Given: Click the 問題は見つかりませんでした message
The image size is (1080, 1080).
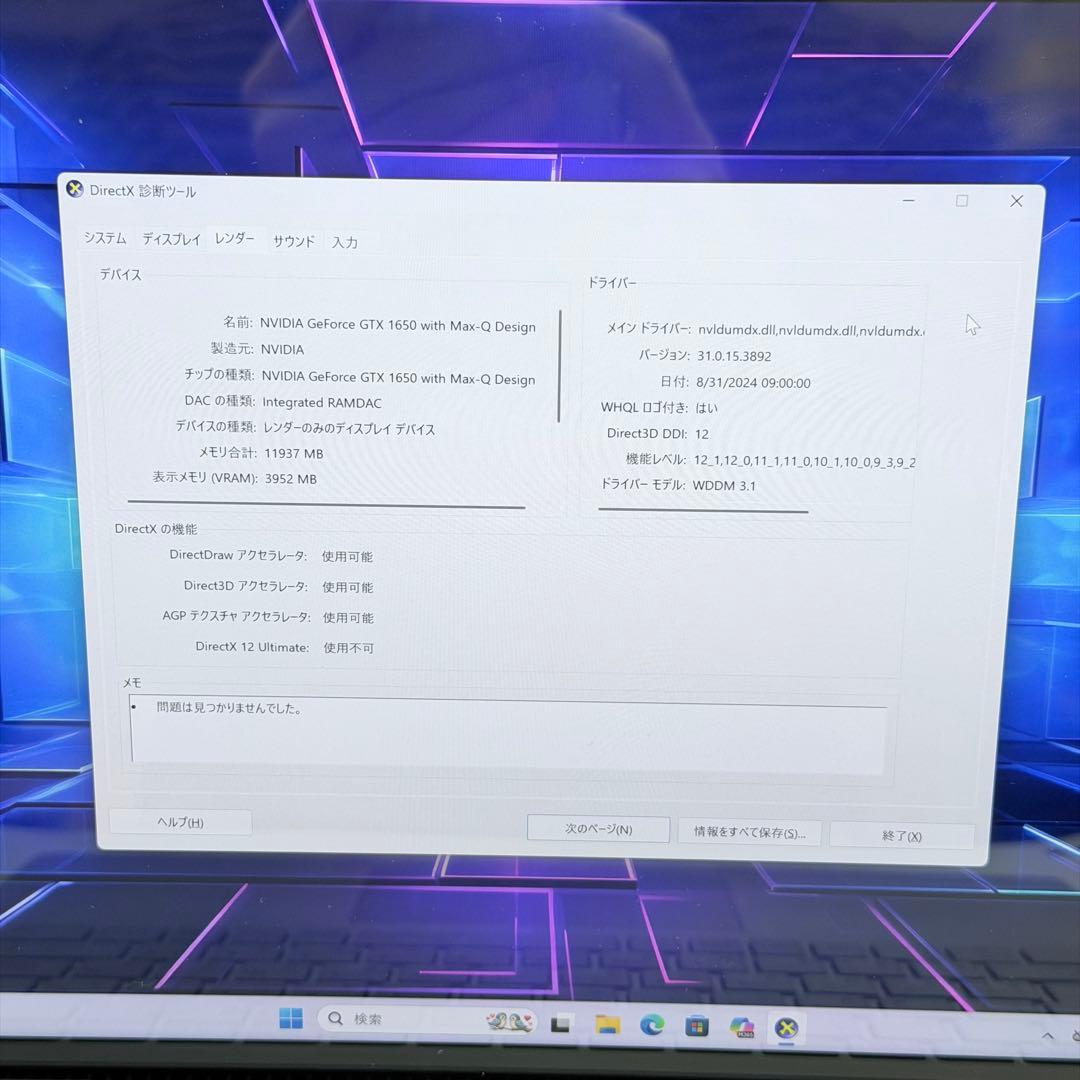Looking at the screenshot, I should click(x=229, y=708).
